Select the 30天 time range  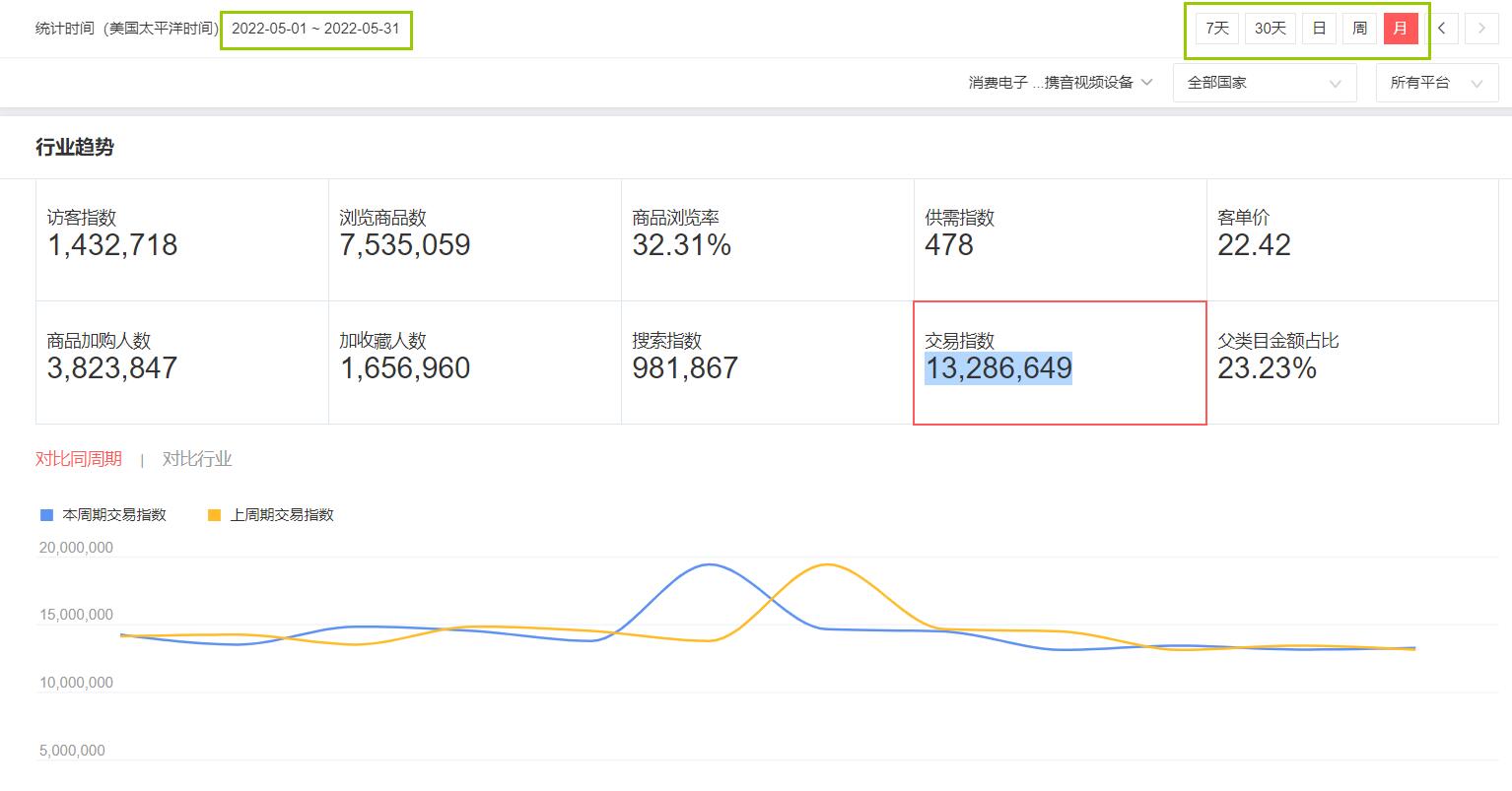1271,29
